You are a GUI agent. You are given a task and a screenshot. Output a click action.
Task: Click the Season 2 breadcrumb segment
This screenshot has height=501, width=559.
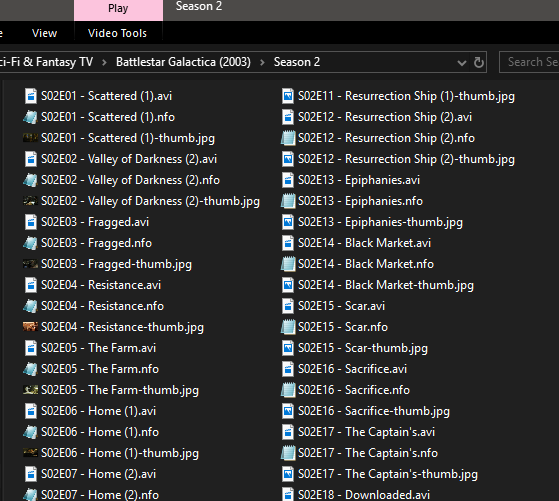[x=297, y=62]
